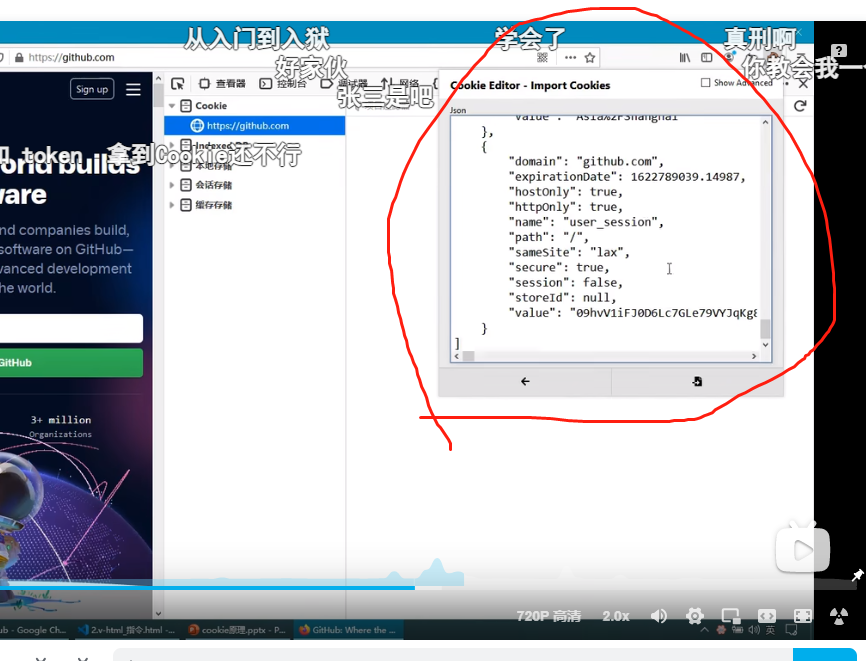Select https://github.com under Cookie
Screen dimensions: 866x661
[x=255, y=126]
